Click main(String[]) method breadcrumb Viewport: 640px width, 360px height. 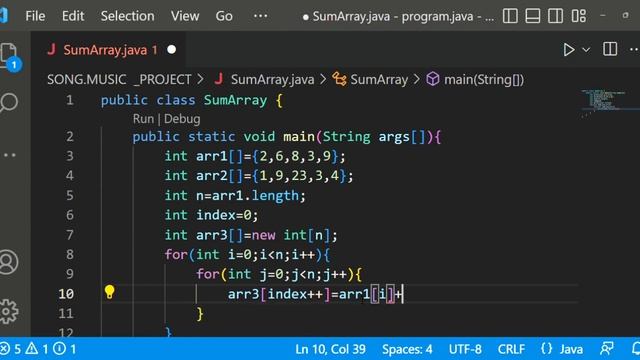[x=484, y=79]
